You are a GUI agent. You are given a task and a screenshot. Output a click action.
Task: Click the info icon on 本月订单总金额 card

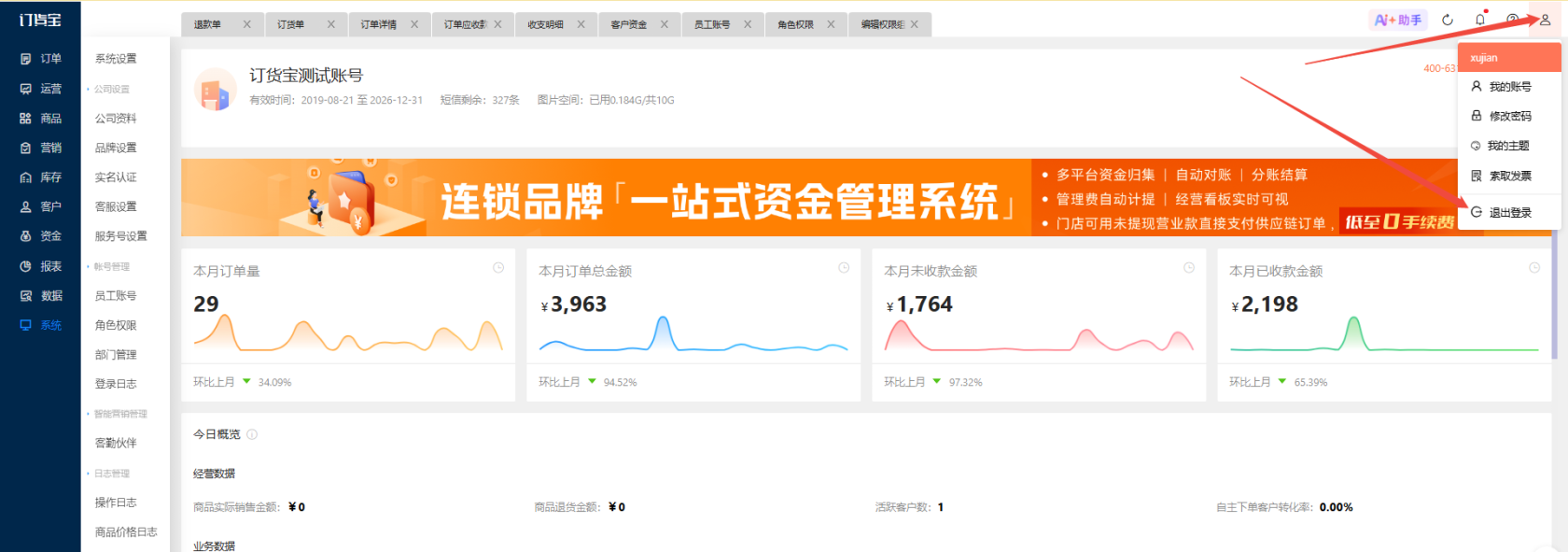844,268
